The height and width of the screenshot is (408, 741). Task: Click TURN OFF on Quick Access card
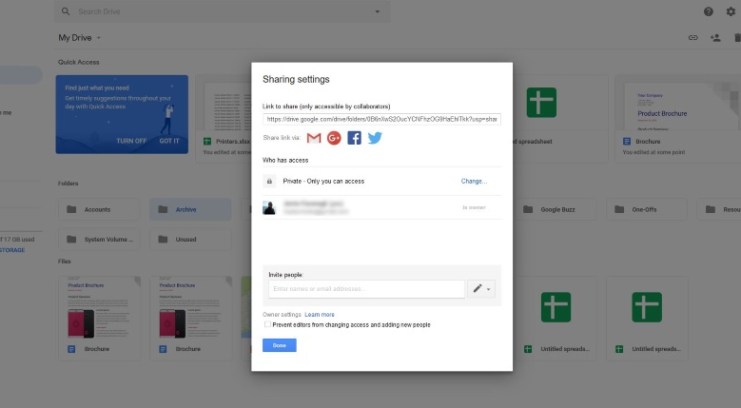(x=131, y=141)
